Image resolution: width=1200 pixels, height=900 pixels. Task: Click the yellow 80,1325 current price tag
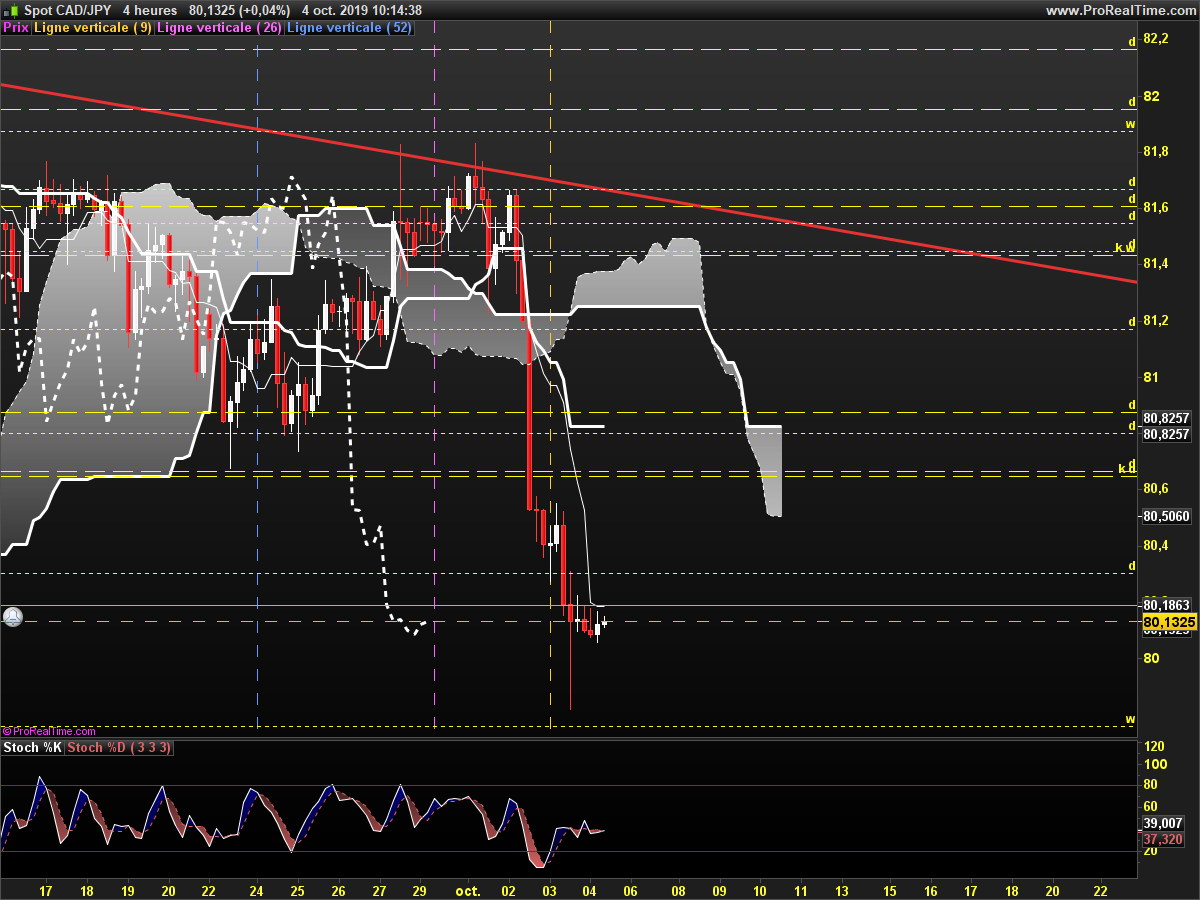pos(1169,622)
